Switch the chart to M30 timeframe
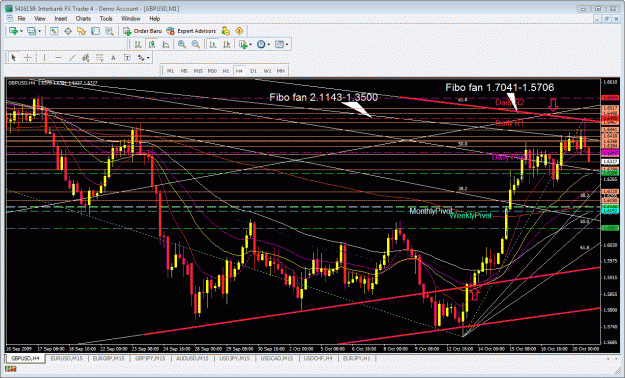The height and width of the screenshot is (378, 625). 212,71
